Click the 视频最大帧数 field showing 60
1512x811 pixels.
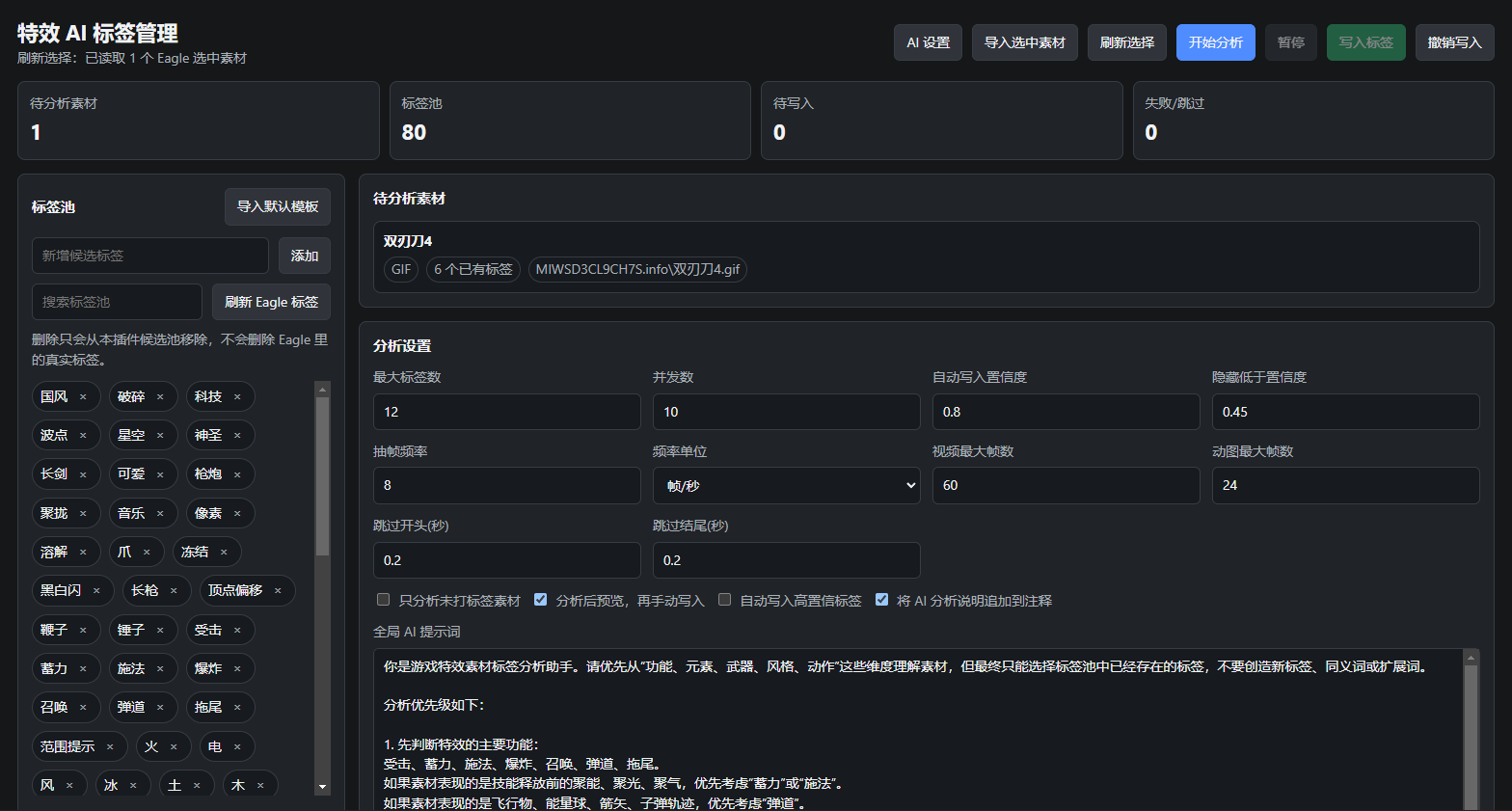point(1066,485)
